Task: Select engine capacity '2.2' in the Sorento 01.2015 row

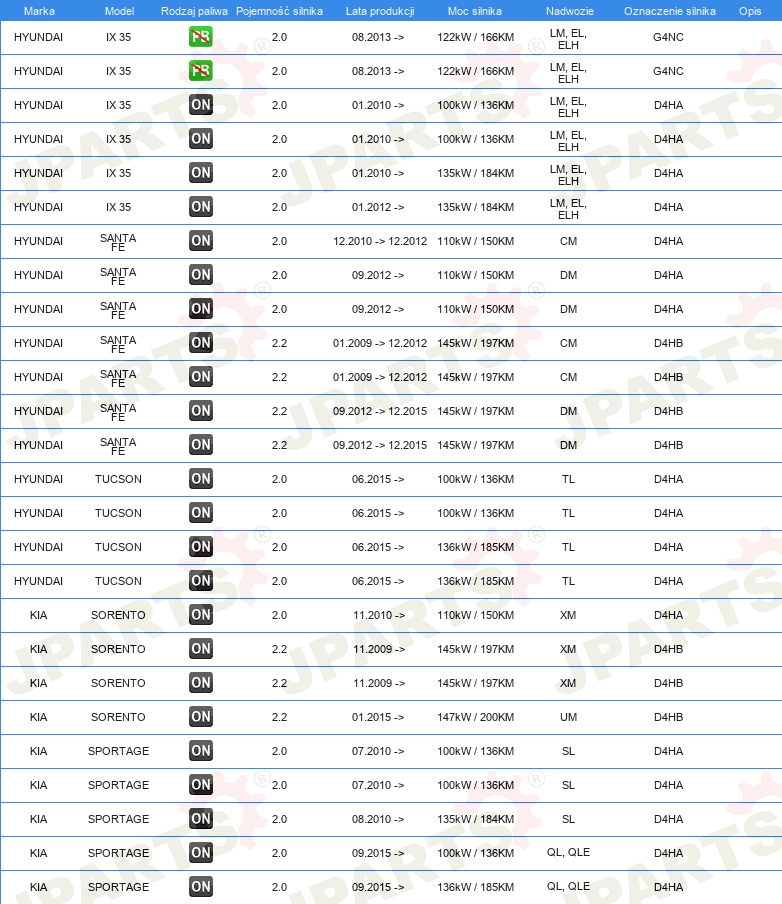Action: click(x=280, y=717)
